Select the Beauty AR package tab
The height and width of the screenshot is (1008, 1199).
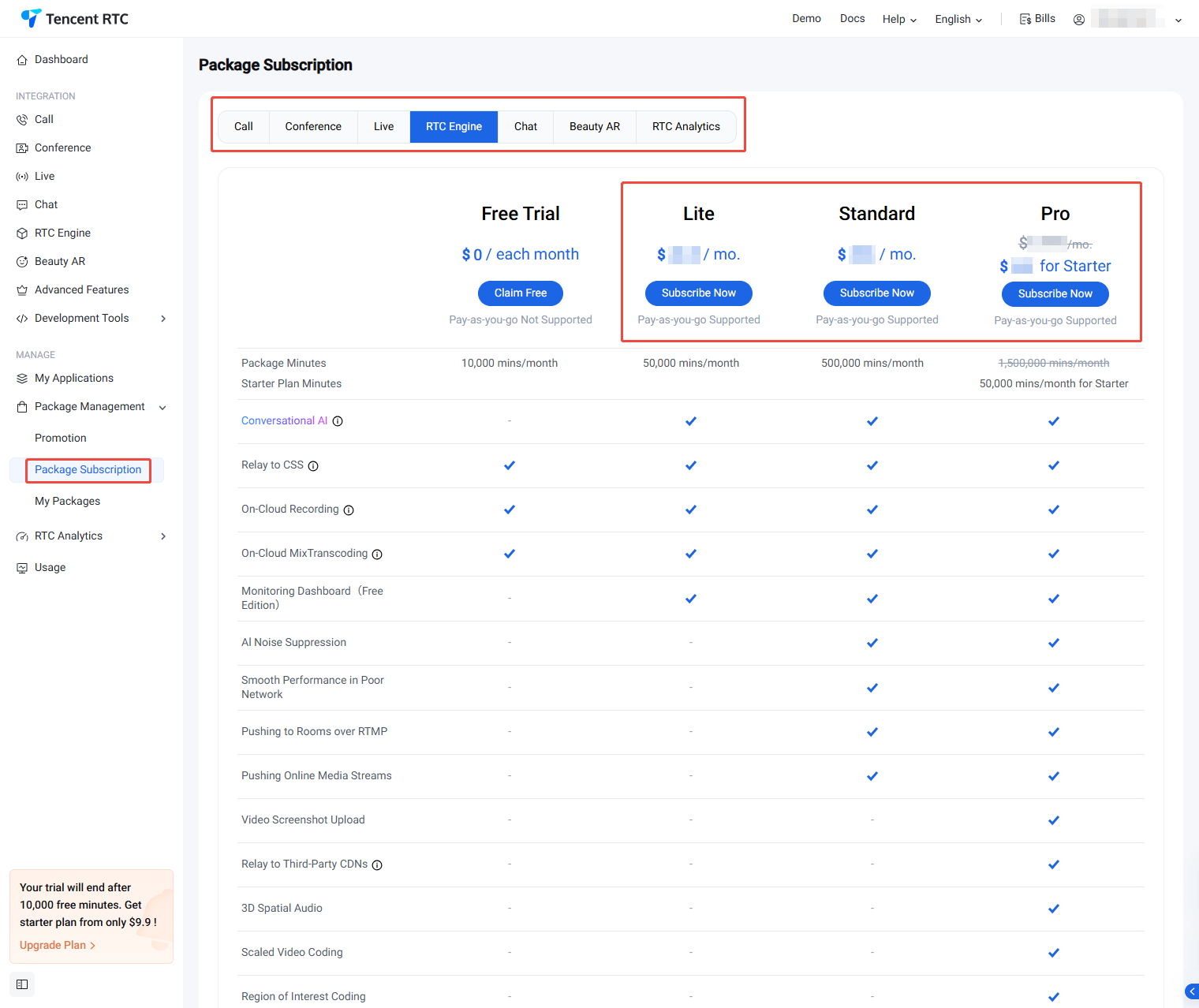click(595, 126)
